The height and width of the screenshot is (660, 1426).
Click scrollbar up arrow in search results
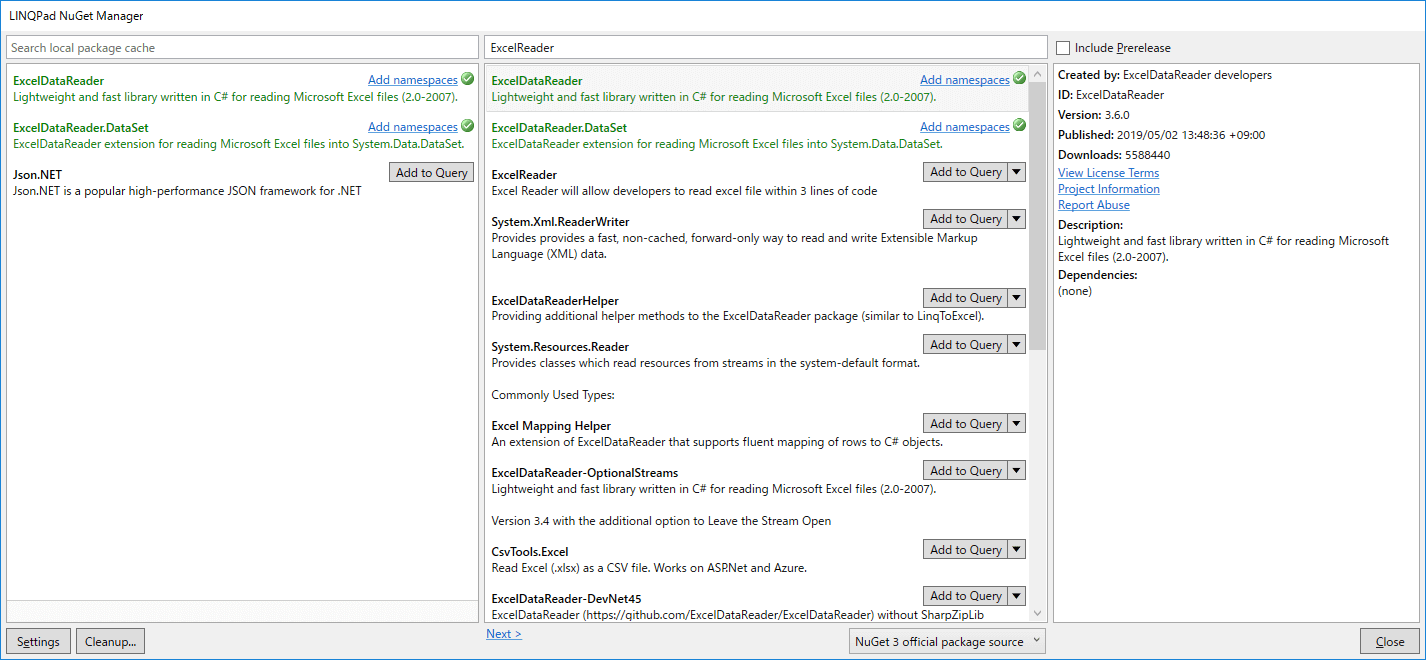click(1037, 72)
